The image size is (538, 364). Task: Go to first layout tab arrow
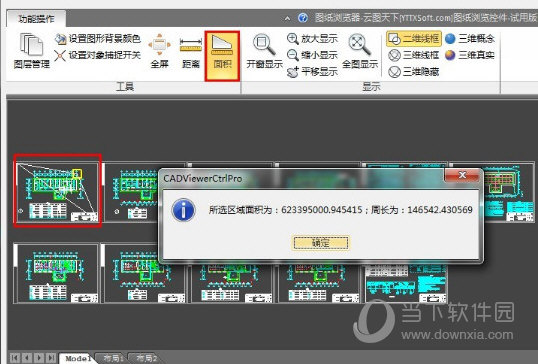coord(15,358)
